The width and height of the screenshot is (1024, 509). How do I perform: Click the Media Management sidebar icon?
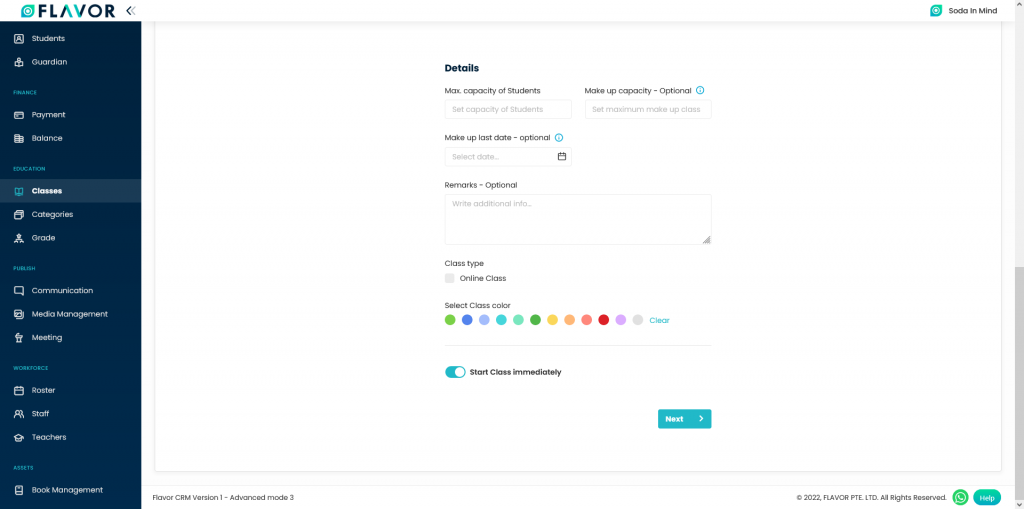[19, 314]
